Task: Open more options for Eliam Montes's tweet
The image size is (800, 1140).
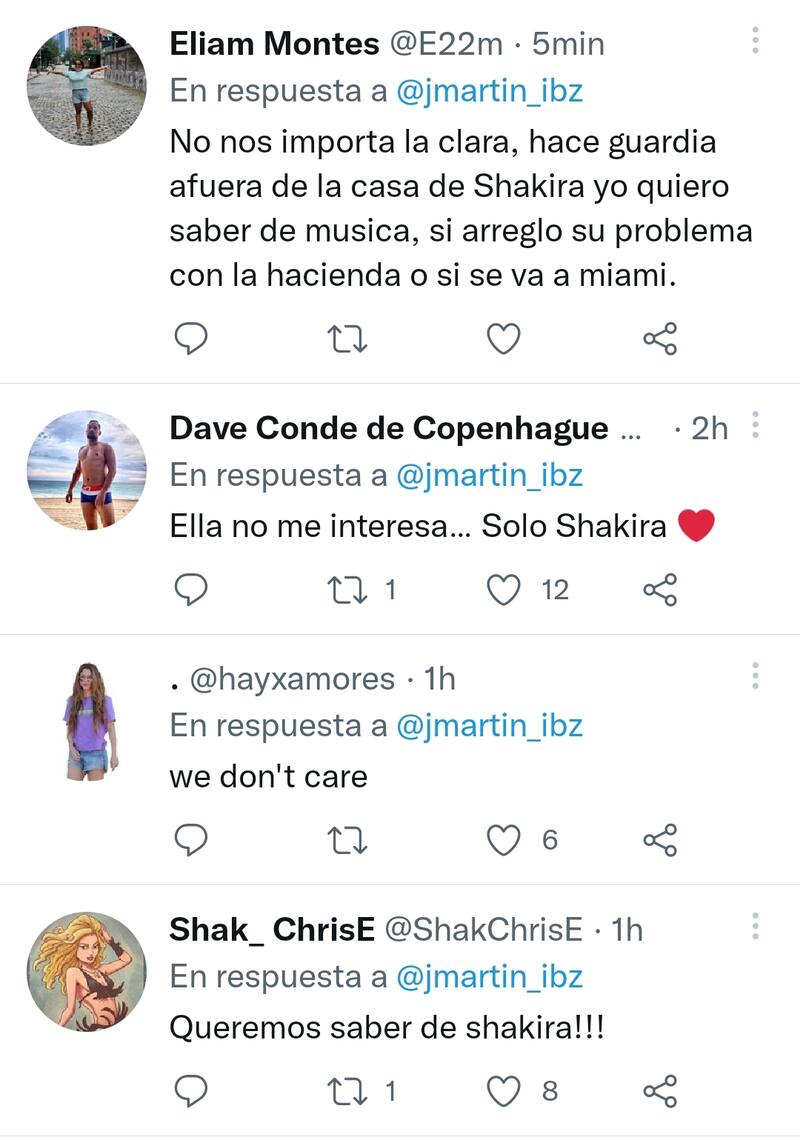Action: point(755,41)
